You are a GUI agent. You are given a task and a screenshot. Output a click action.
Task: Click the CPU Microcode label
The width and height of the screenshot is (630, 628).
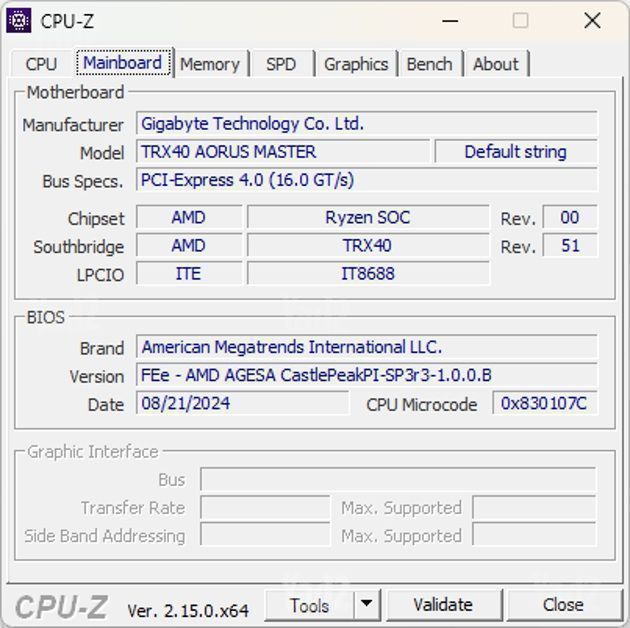[422, 404]
